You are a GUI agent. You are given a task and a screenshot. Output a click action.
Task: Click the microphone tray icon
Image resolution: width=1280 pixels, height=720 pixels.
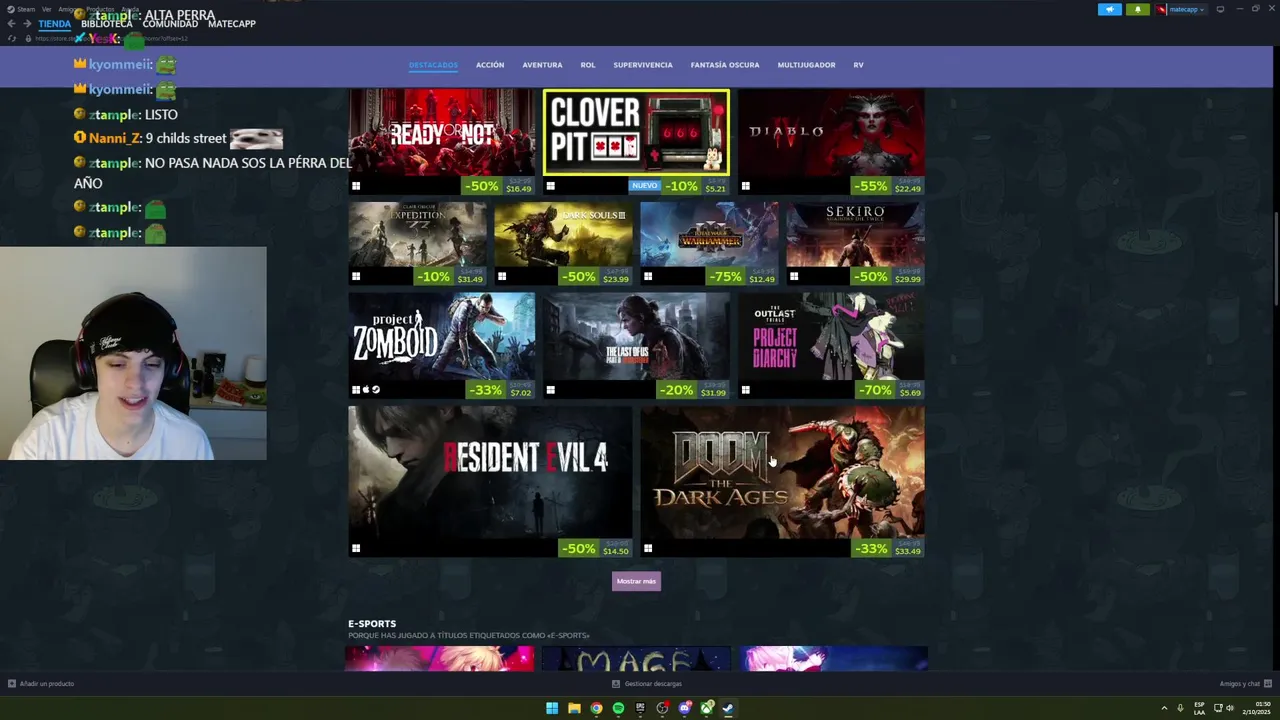pos(1180,708)
